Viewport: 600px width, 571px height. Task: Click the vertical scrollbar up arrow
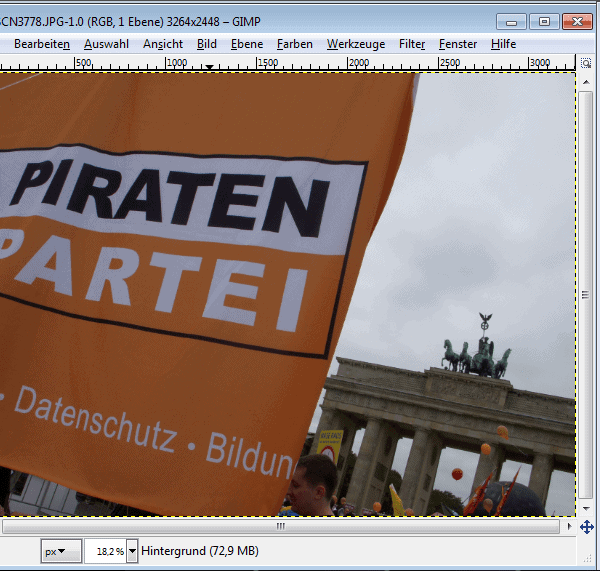tap(586, 82)
